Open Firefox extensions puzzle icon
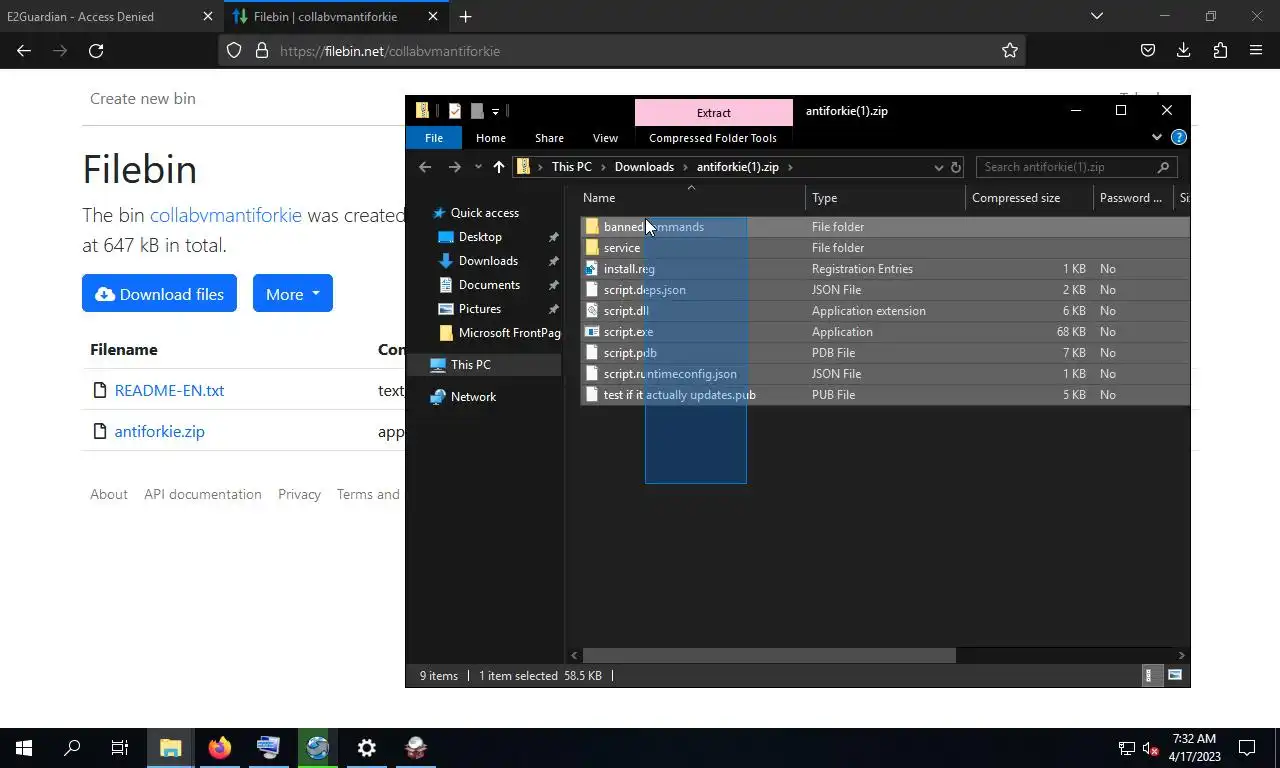The image size is (1280, 768). 1220,50
